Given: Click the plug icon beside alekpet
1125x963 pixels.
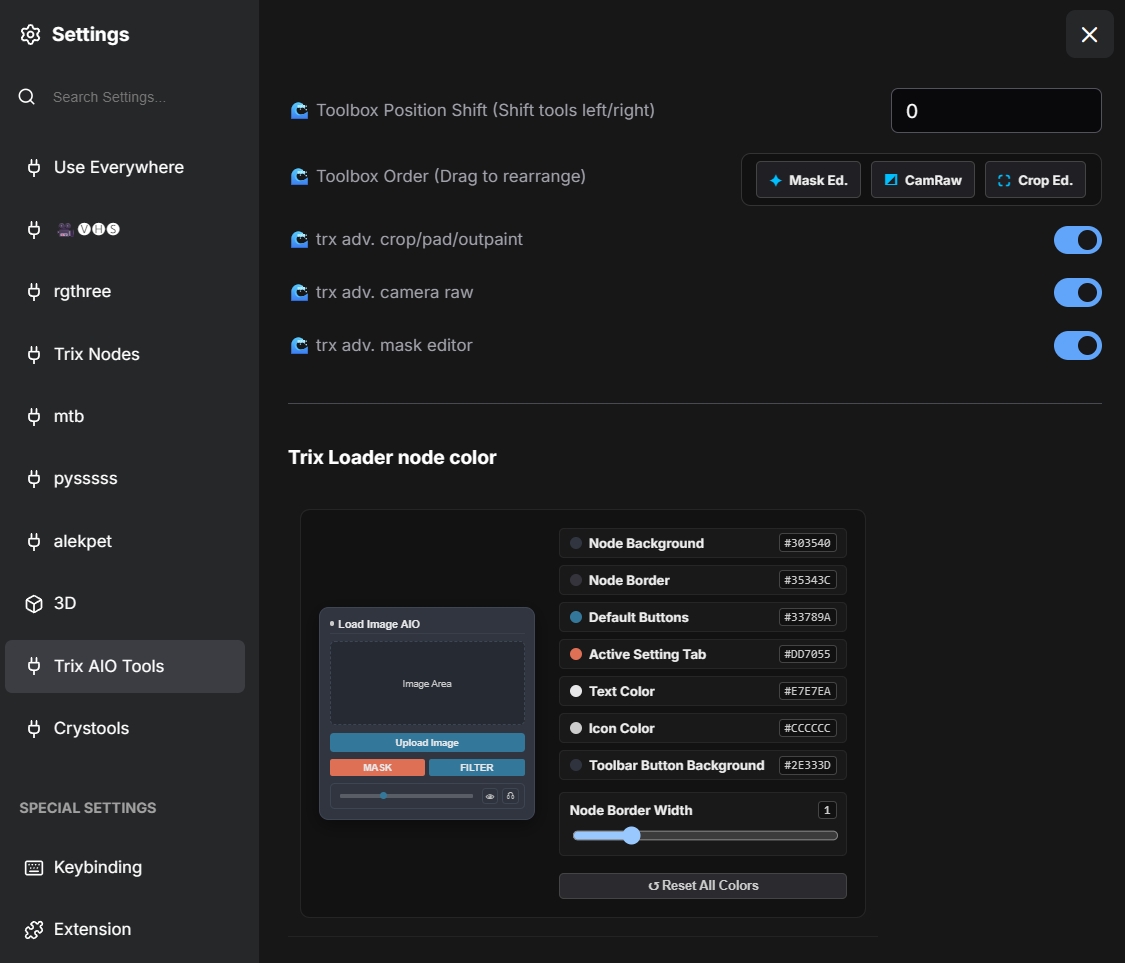Looking at the screenshot, I should [34, 541].
